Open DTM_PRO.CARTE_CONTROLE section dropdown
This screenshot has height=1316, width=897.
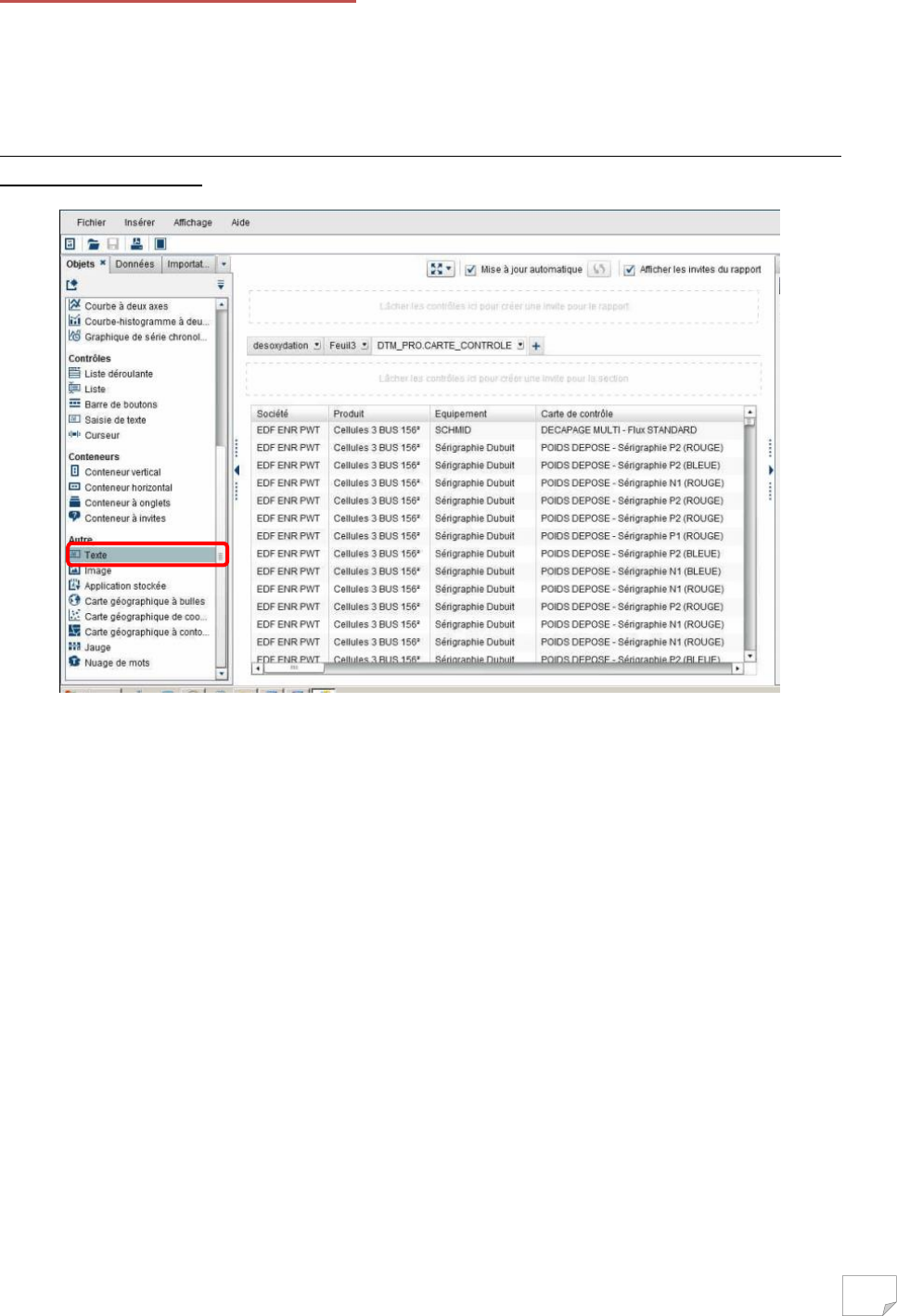coord(520,345)
